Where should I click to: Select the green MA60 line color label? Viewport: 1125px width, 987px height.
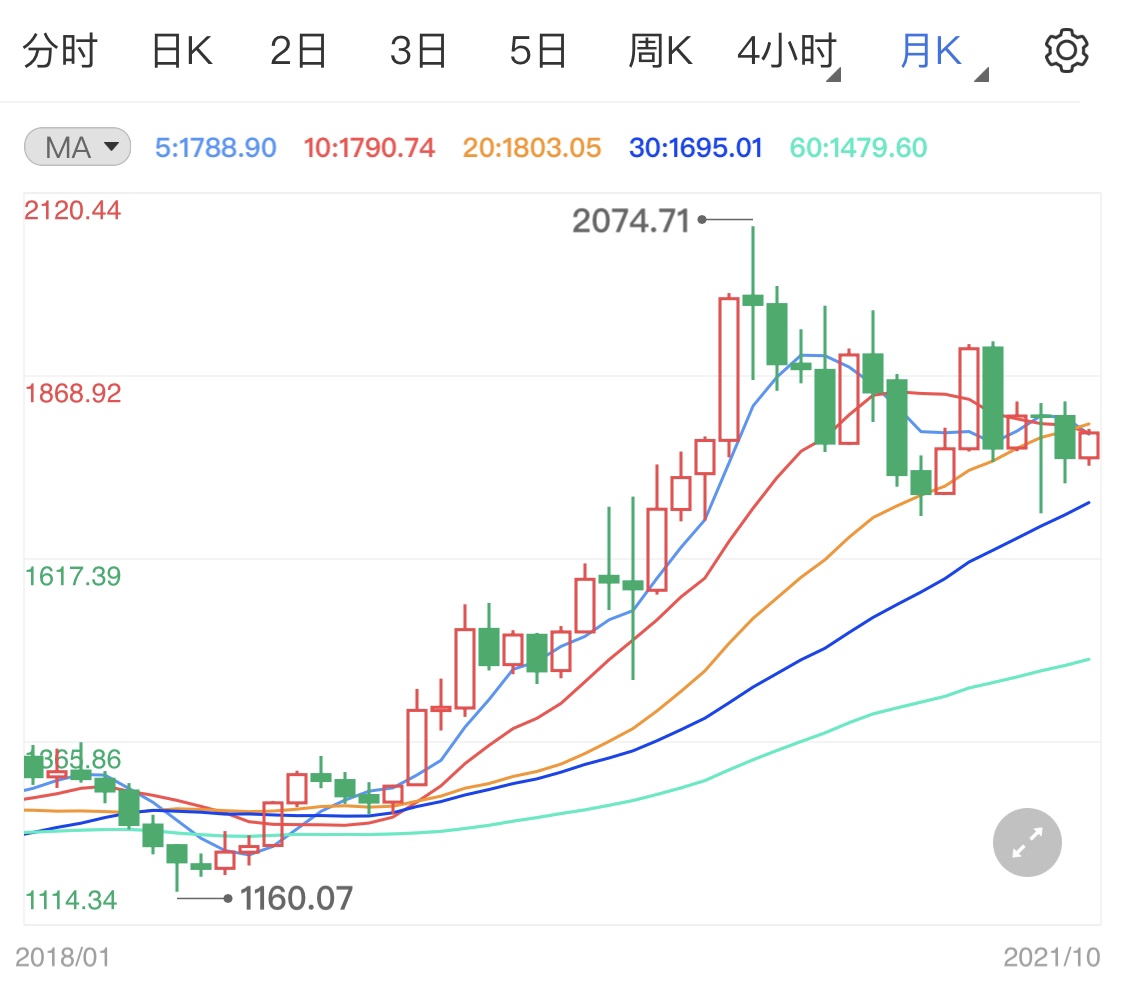(x=857, y=146)
